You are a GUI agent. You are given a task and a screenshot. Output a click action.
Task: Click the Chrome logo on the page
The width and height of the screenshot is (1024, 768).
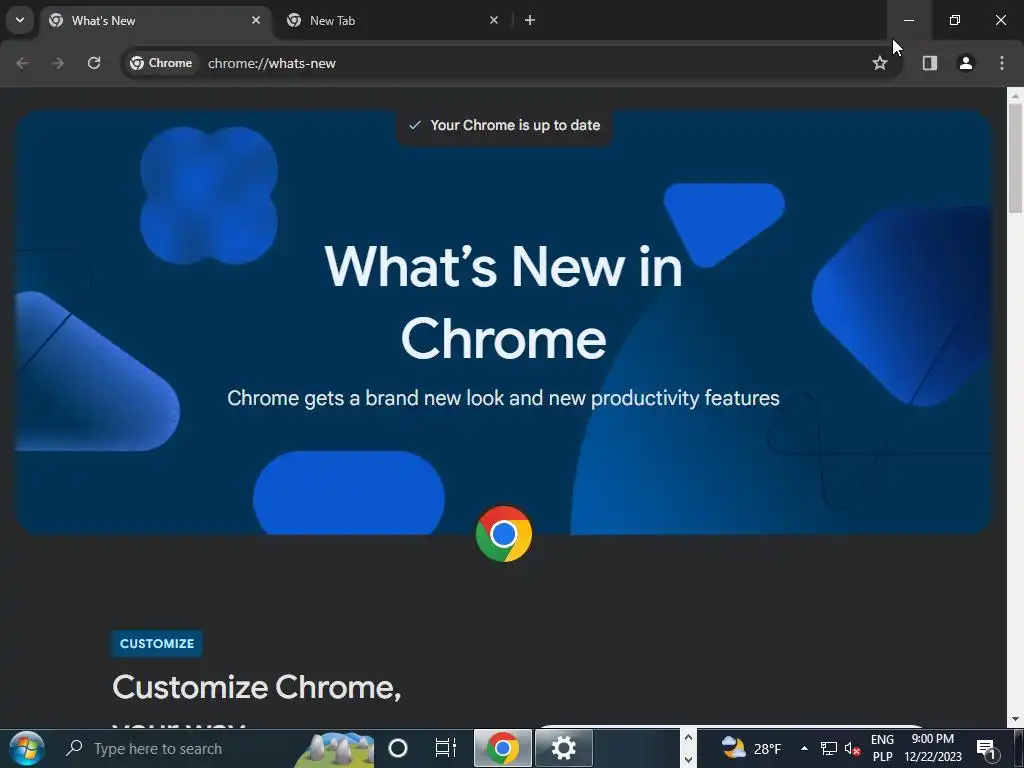[504, 534]
